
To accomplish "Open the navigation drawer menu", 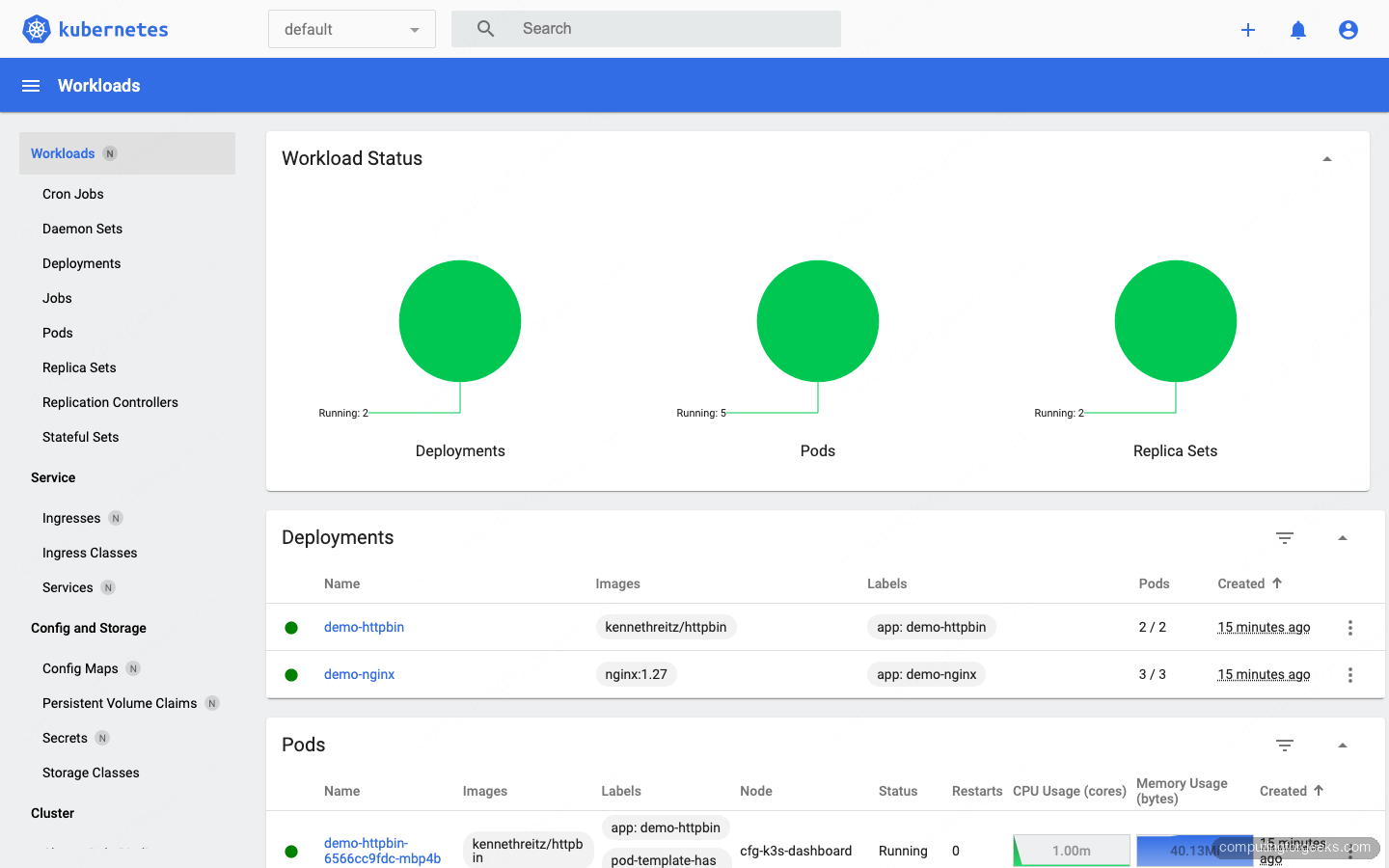I will (x=31, y=85).
